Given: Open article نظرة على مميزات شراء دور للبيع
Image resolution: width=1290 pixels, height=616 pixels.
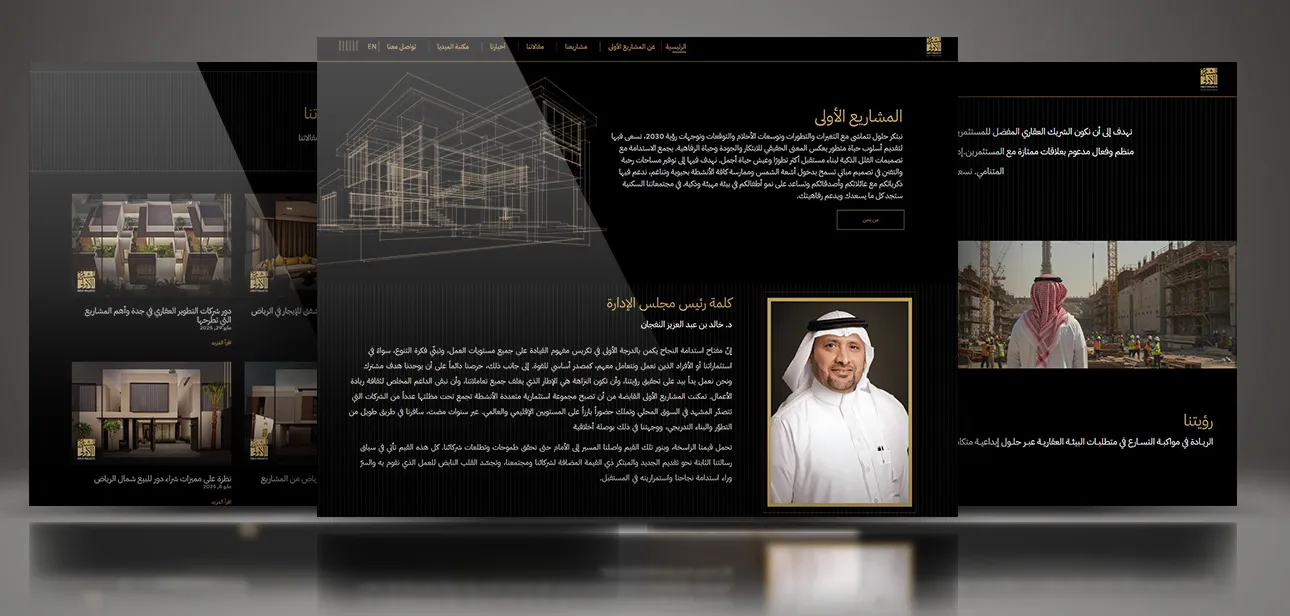Looking at the screenshot, I should click(x=162, y=479).
